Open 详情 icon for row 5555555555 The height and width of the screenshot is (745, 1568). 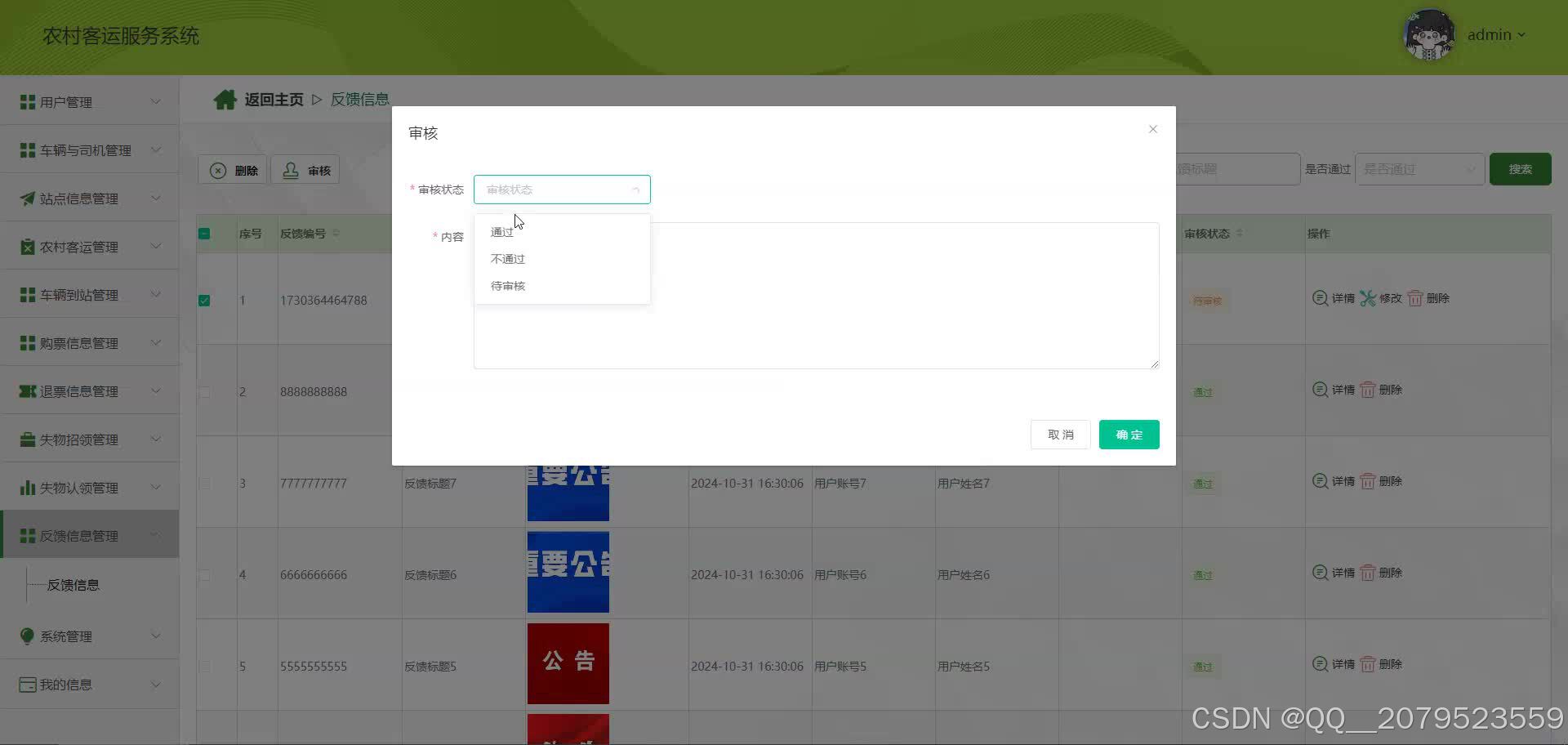click(x=1320, y=664)
